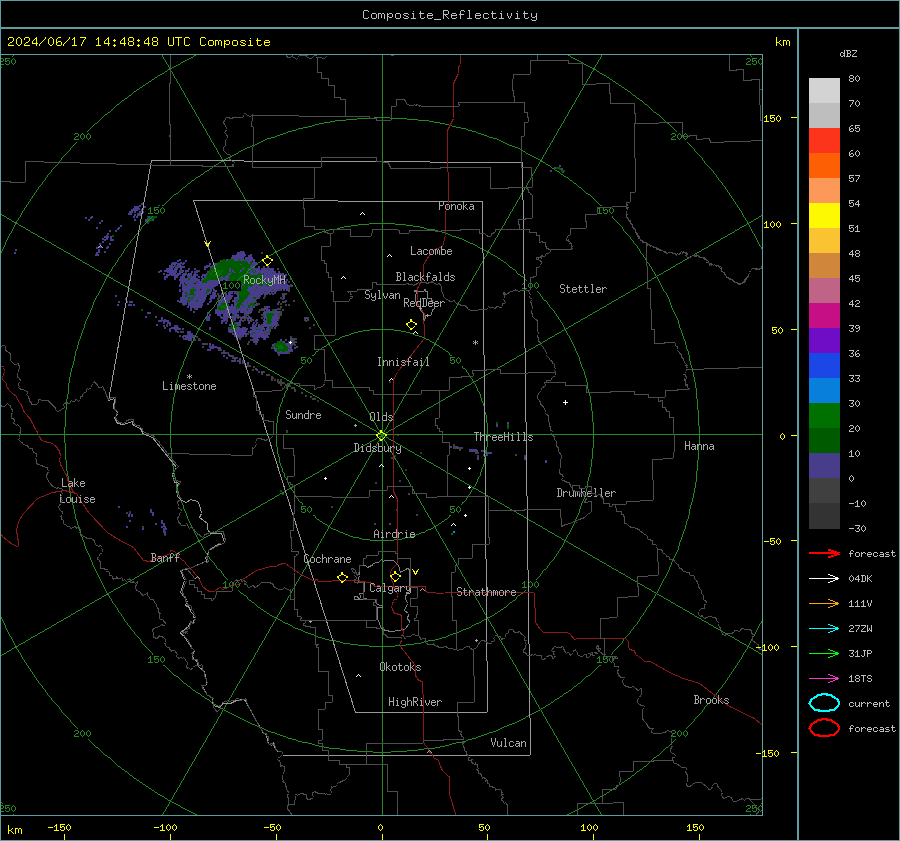Click the Calgary city label
Image resolution: width=900 pixels, height=841 pixels.
(x=390, y=588)
